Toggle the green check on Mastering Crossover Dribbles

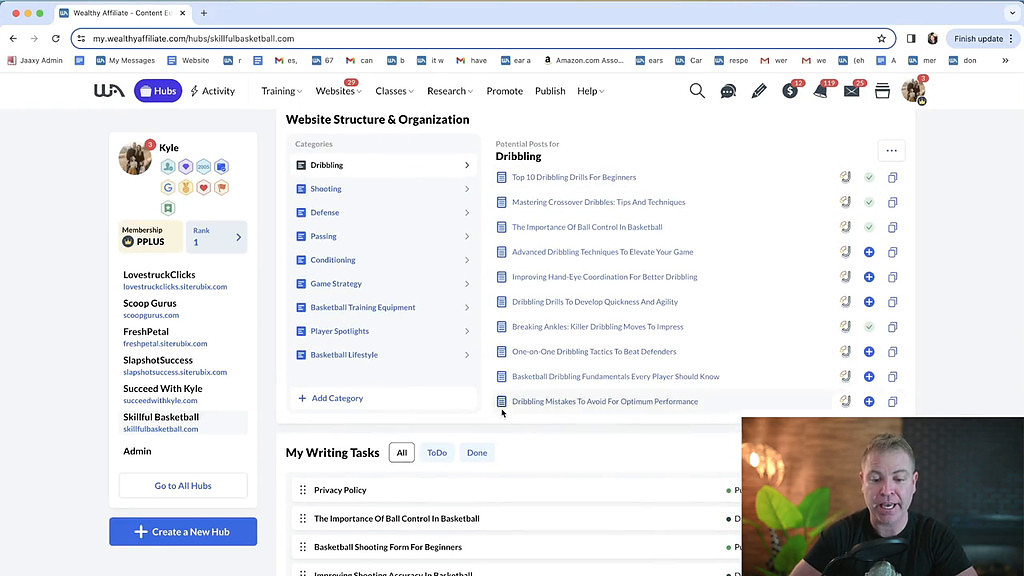pyautogui.click(x=868, y=202)
